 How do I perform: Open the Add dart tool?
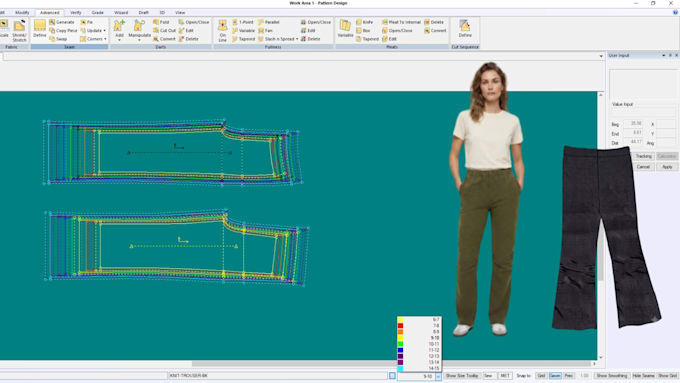pyautogui.click(x=119, y=30)
